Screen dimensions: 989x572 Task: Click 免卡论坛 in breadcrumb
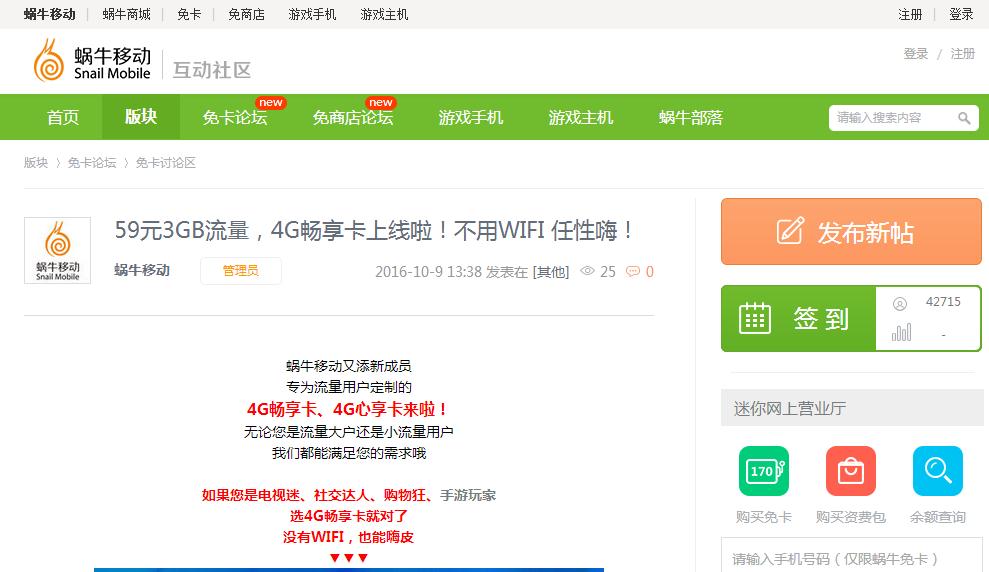[92, 163]
